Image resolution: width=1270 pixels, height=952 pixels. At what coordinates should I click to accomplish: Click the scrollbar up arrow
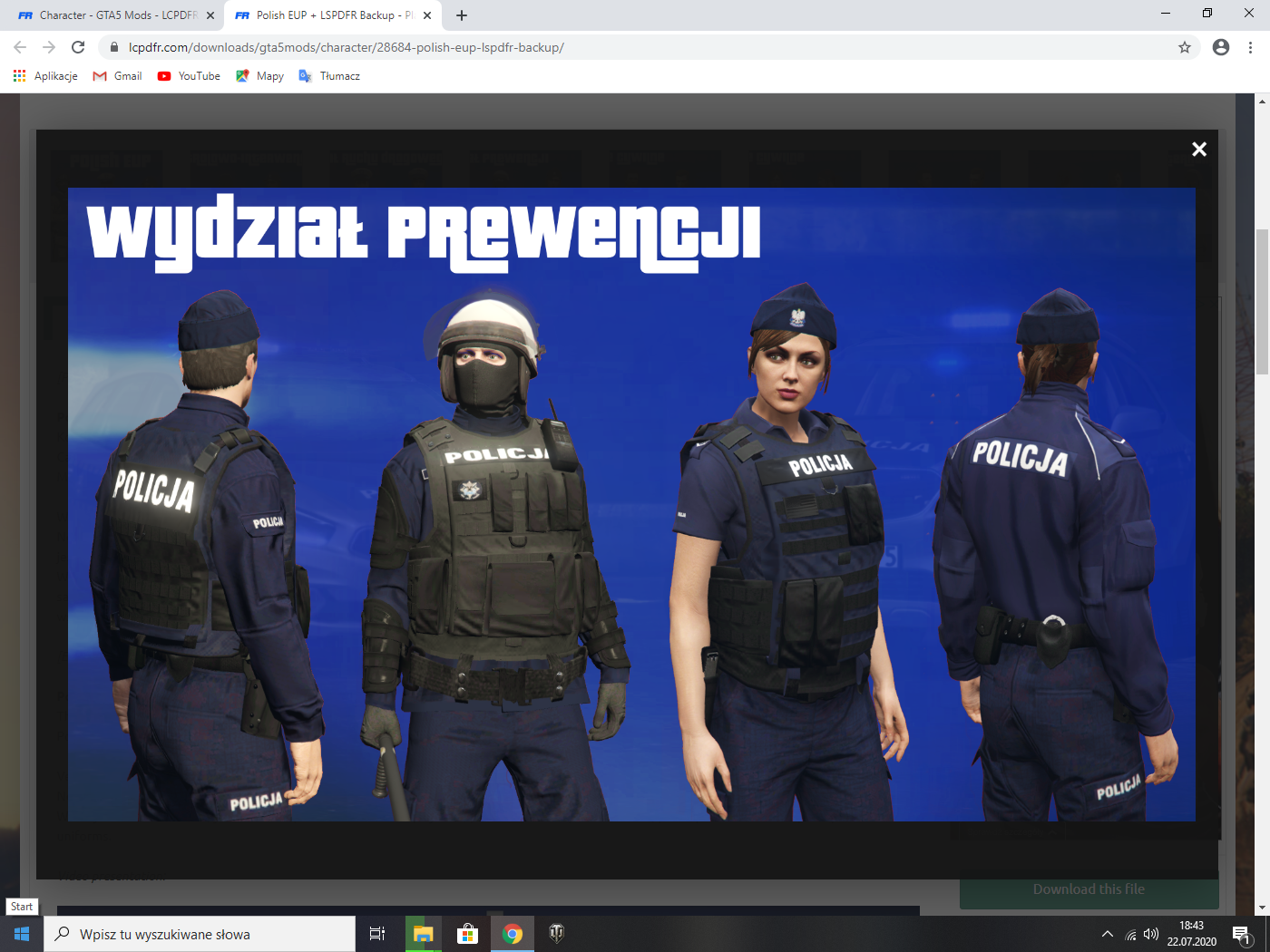point(1262,101)
